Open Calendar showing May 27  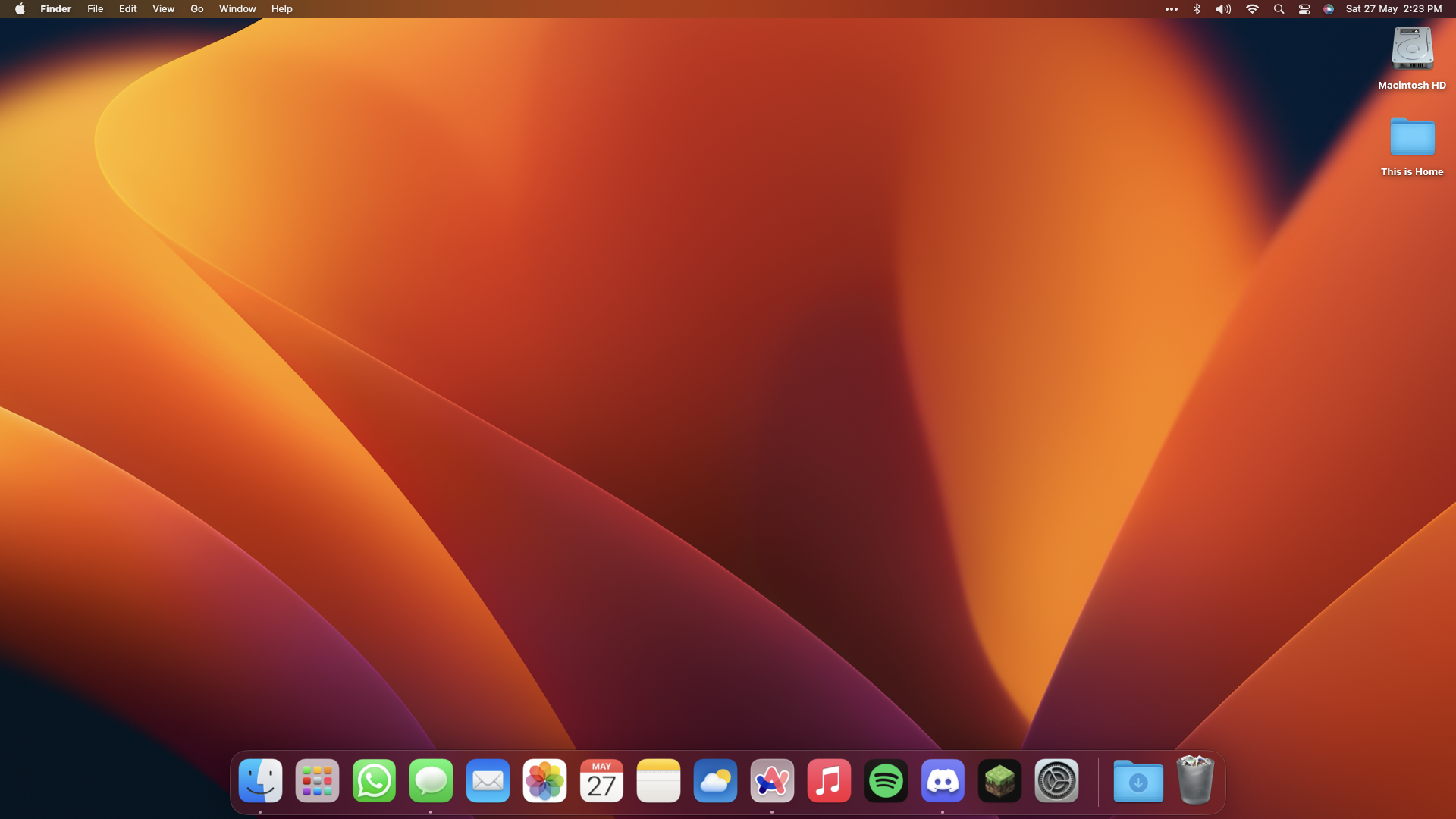click(x=601, y=780)
